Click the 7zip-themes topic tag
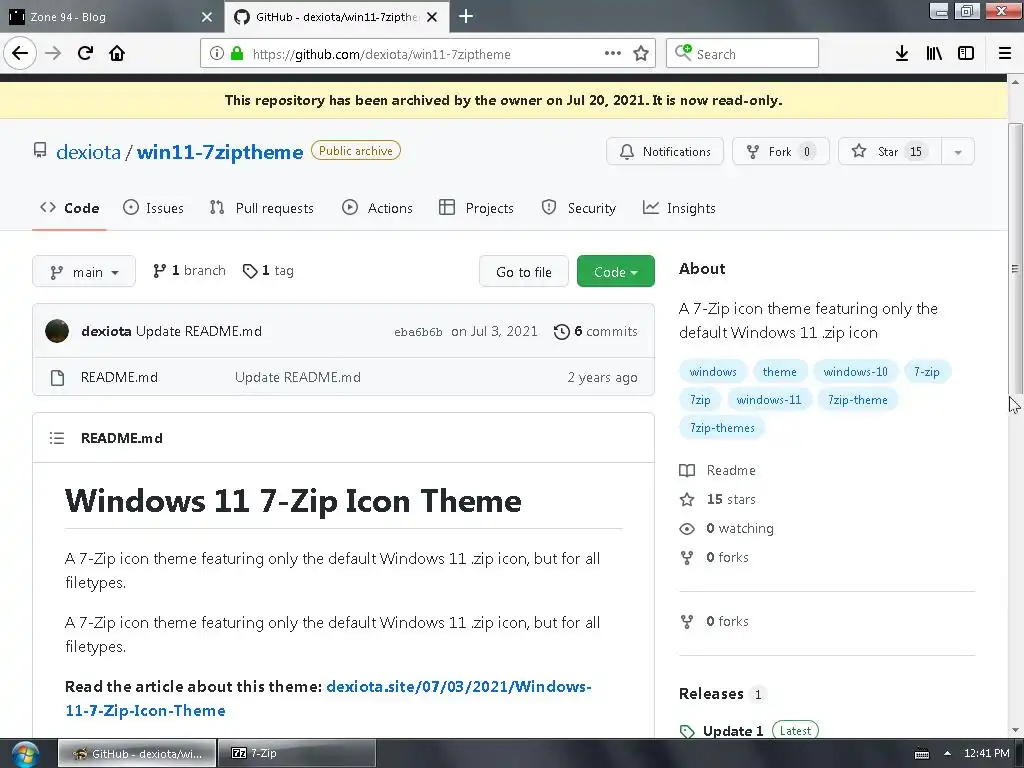The width and height of the screenshot is (1024, 768). click(x=722, y=428)
